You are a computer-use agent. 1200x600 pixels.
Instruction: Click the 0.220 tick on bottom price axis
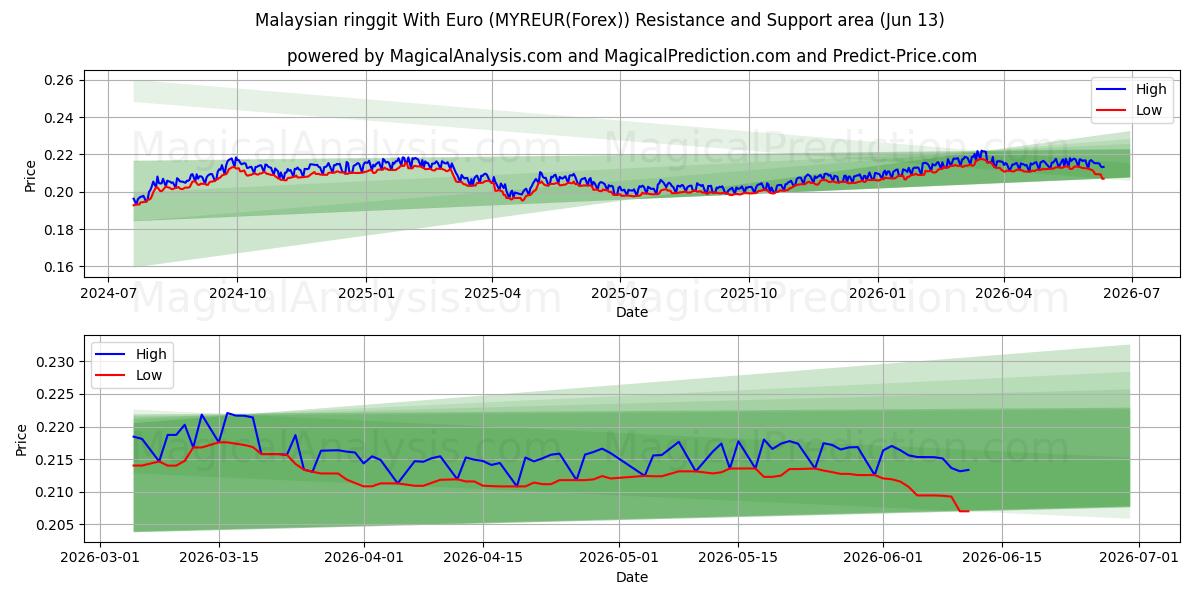(57, 427)
